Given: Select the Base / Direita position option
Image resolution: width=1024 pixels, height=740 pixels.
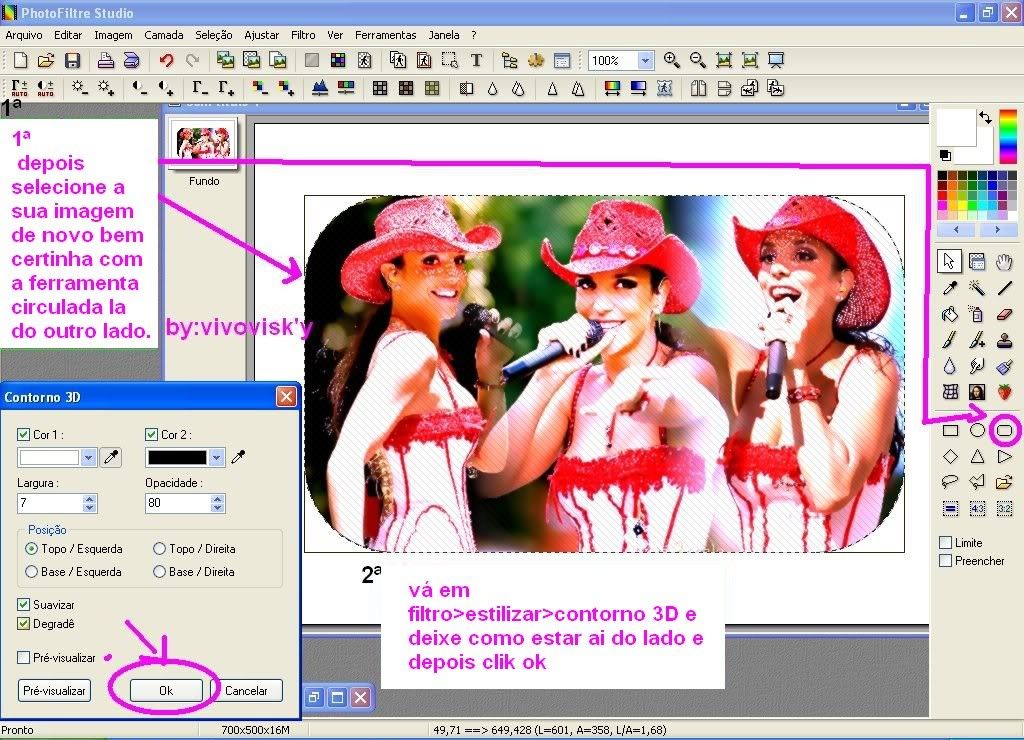Looking at the screenshot, I should [x=160, y=572].
